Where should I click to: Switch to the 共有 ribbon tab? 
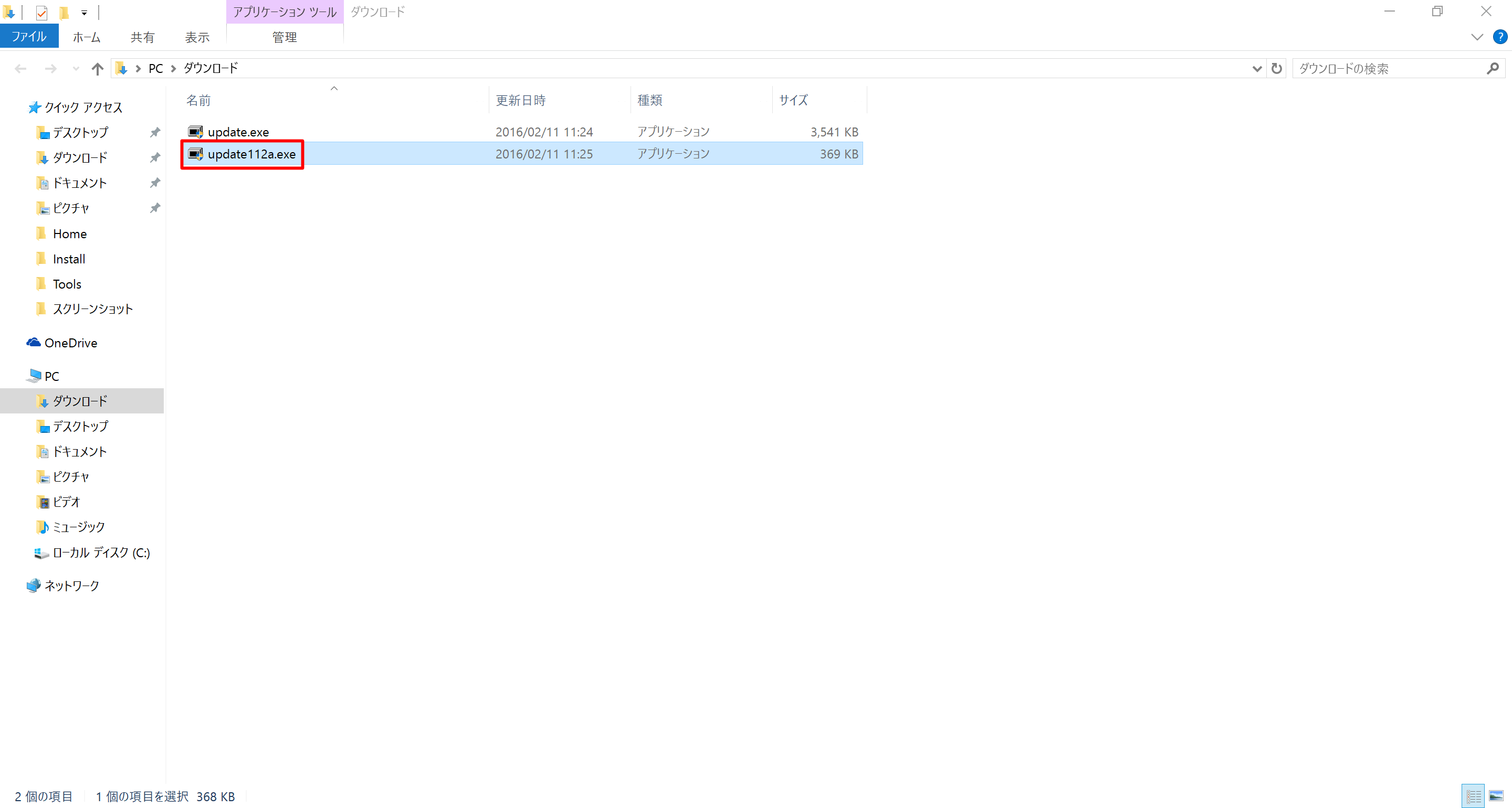click(142, 37)
